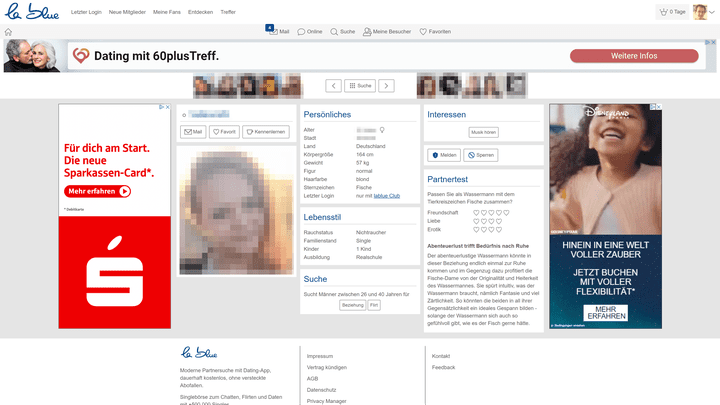720x405 pixels.
Task: Click the Interessen heading
Action: tap(446, 114)
